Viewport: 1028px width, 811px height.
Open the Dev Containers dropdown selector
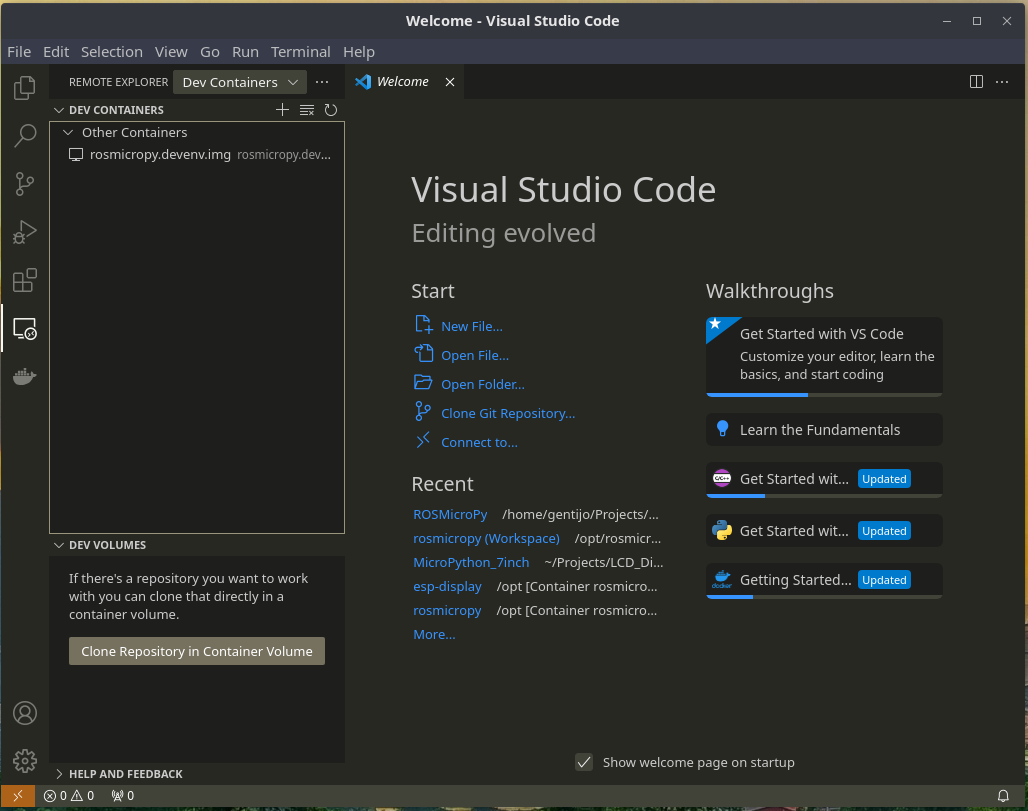click(240, 82)
